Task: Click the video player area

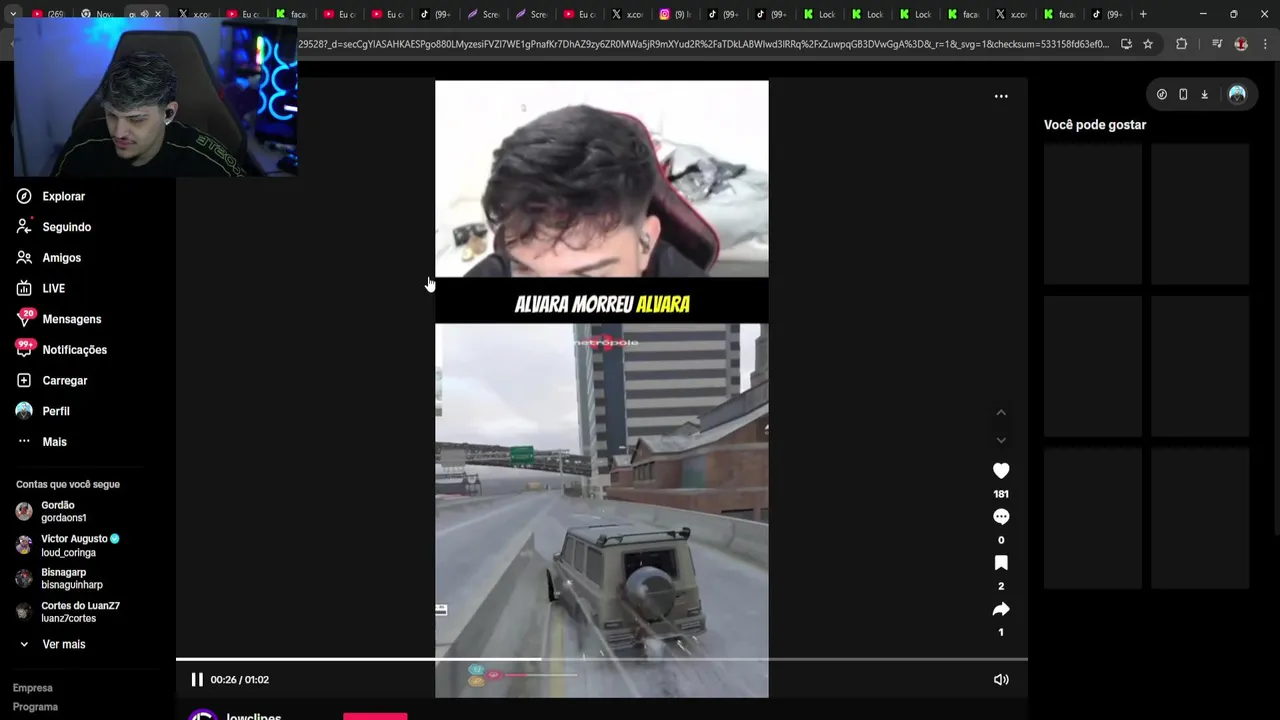Action: [x=602, y=389]
